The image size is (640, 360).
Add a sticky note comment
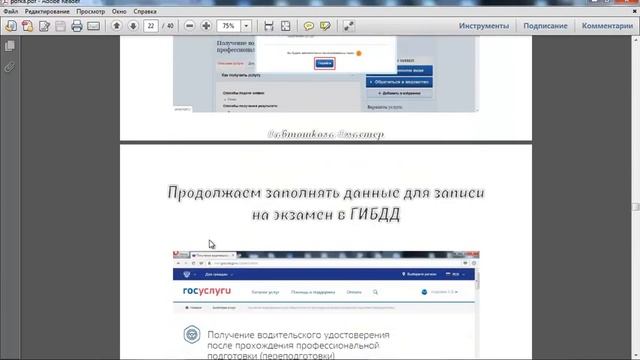tap(309, 26)
